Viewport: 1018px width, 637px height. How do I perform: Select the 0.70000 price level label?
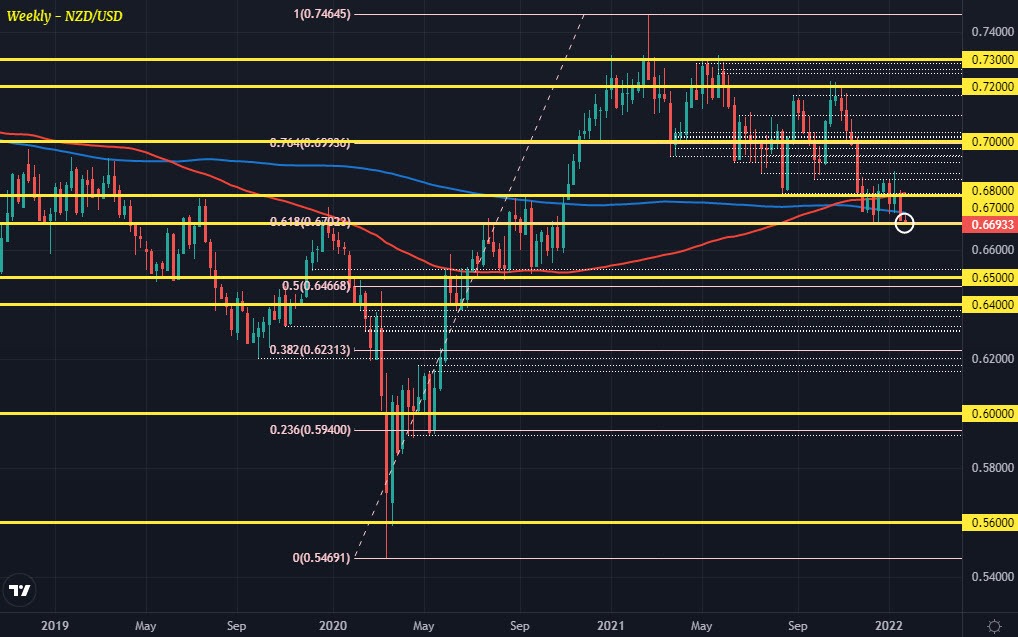point(989,142)
